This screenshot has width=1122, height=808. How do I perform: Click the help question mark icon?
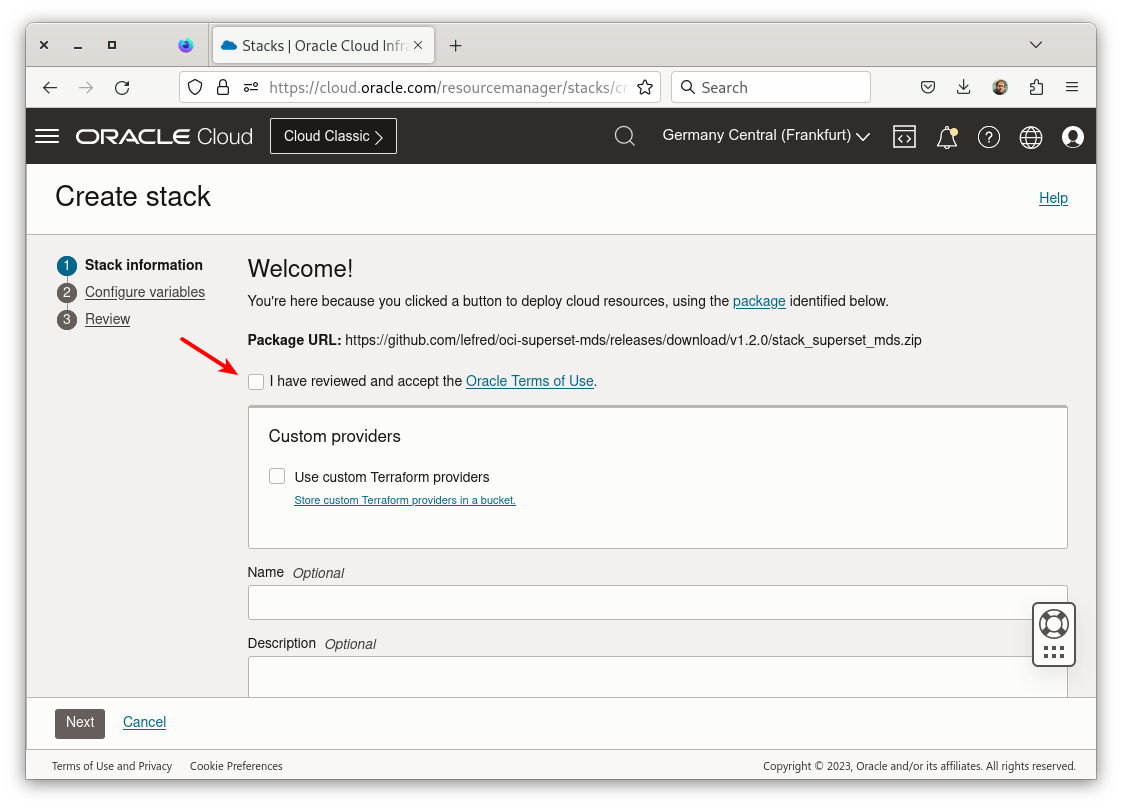[x=989, y=137]
